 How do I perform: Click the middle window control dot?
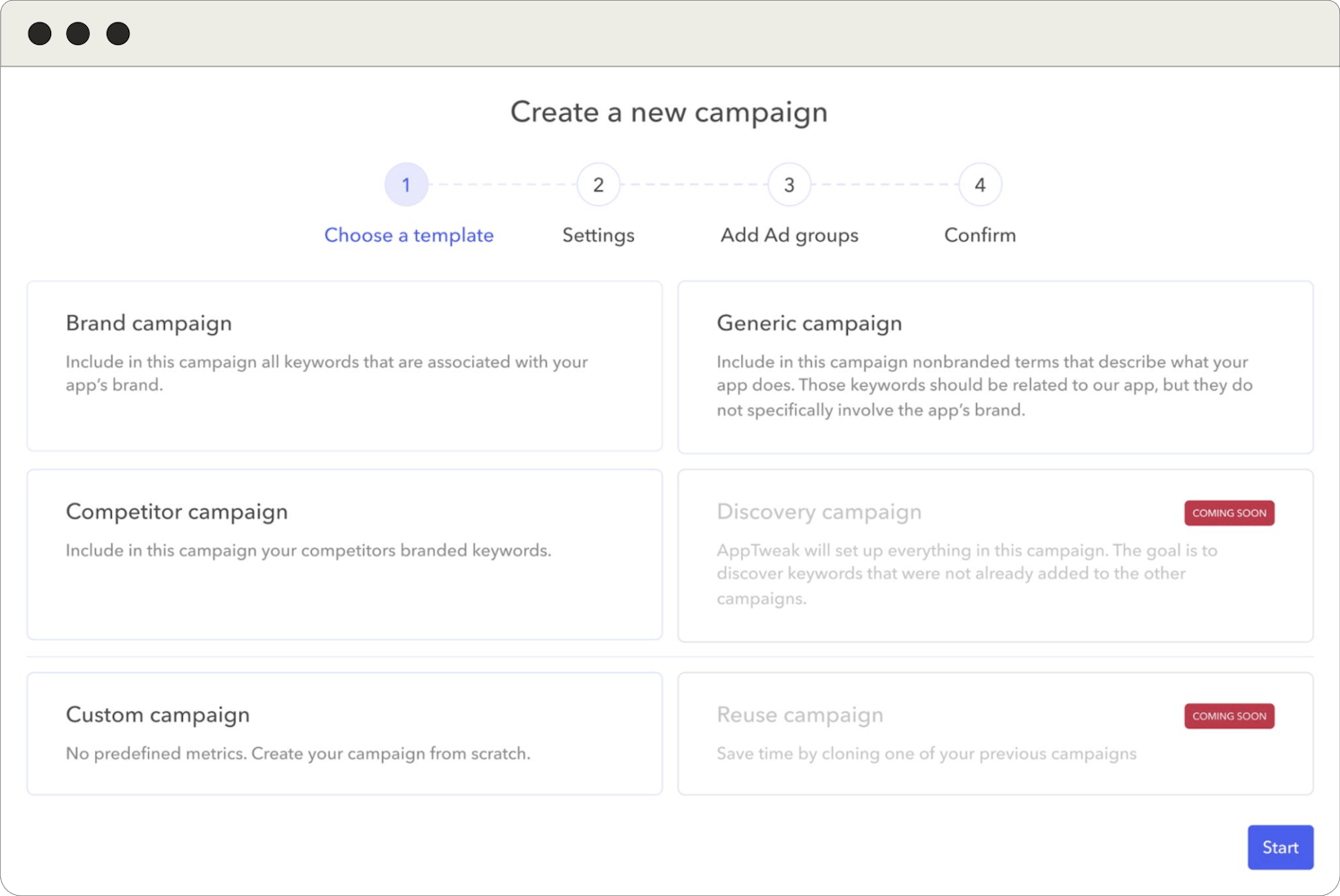click(78, 34)
